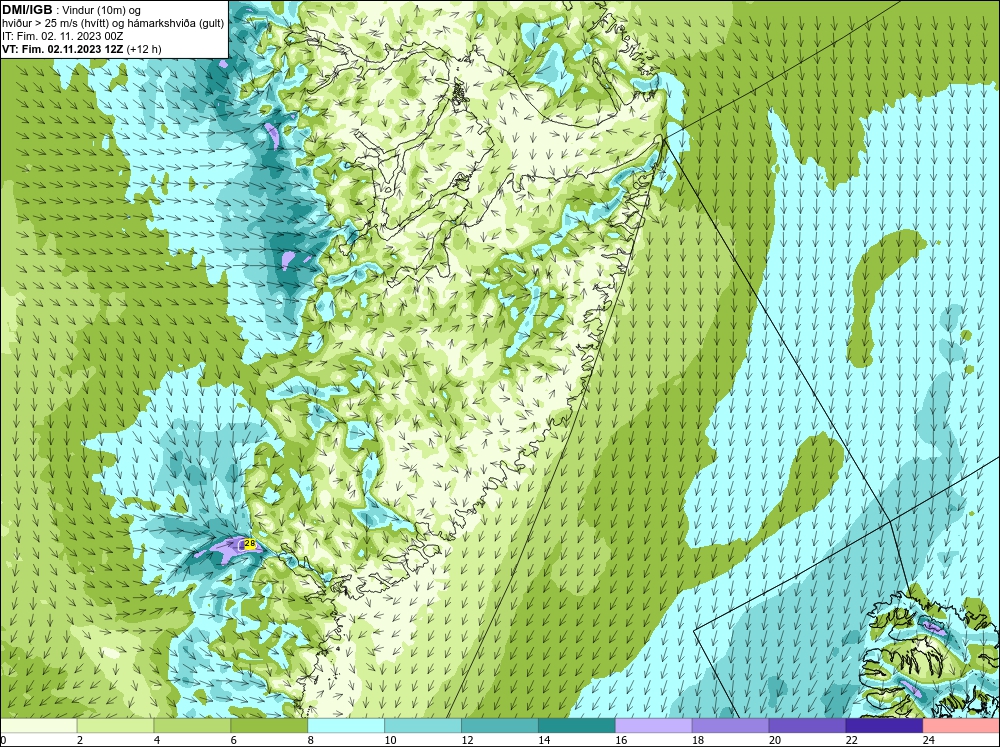The image size is (1000, 747).
Task: Click the scale label 14
Action: coord(544,740)
